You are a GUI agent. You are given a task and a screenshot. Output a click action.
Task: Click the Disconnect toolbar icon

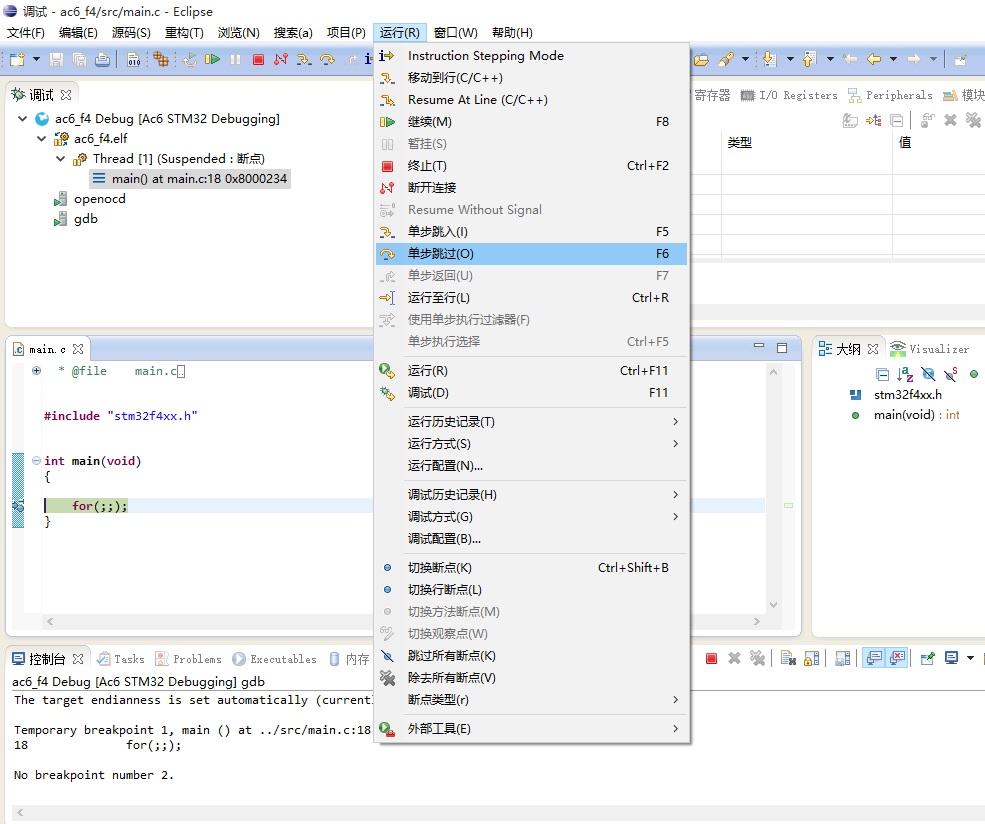pos(281,59)
